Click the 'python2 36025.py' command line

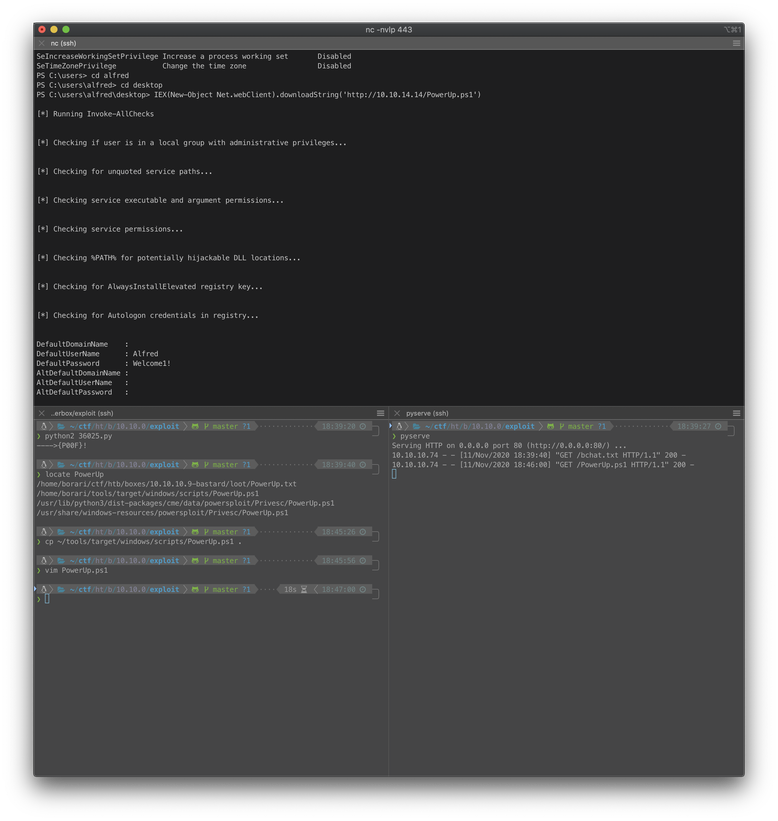(78, 436)
